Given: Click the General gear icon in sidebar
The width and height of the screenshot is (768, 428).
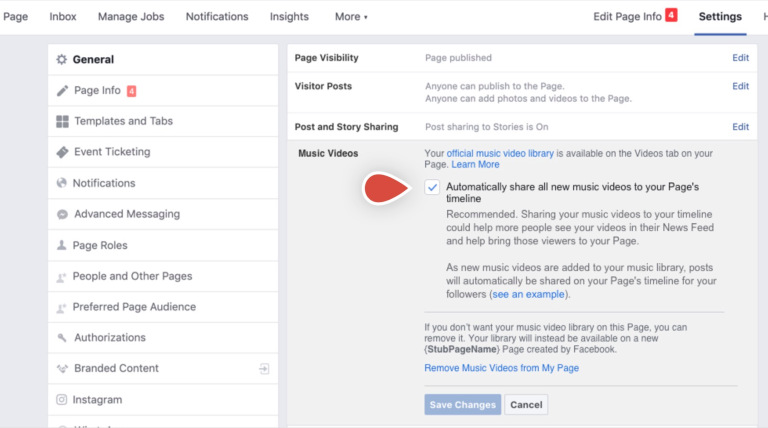Looking at the screenshot, I should coord(62,60).
